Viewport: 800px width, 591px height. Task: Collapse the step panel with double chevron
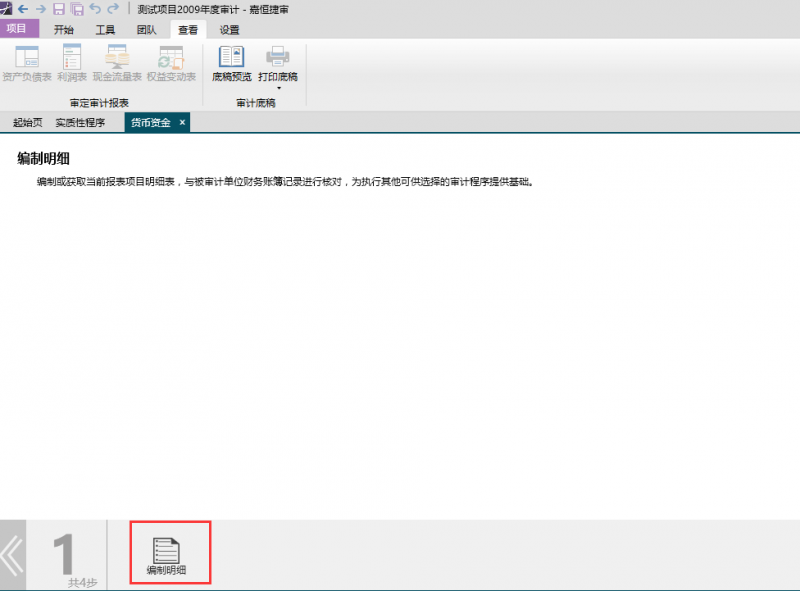click(12, 555)
